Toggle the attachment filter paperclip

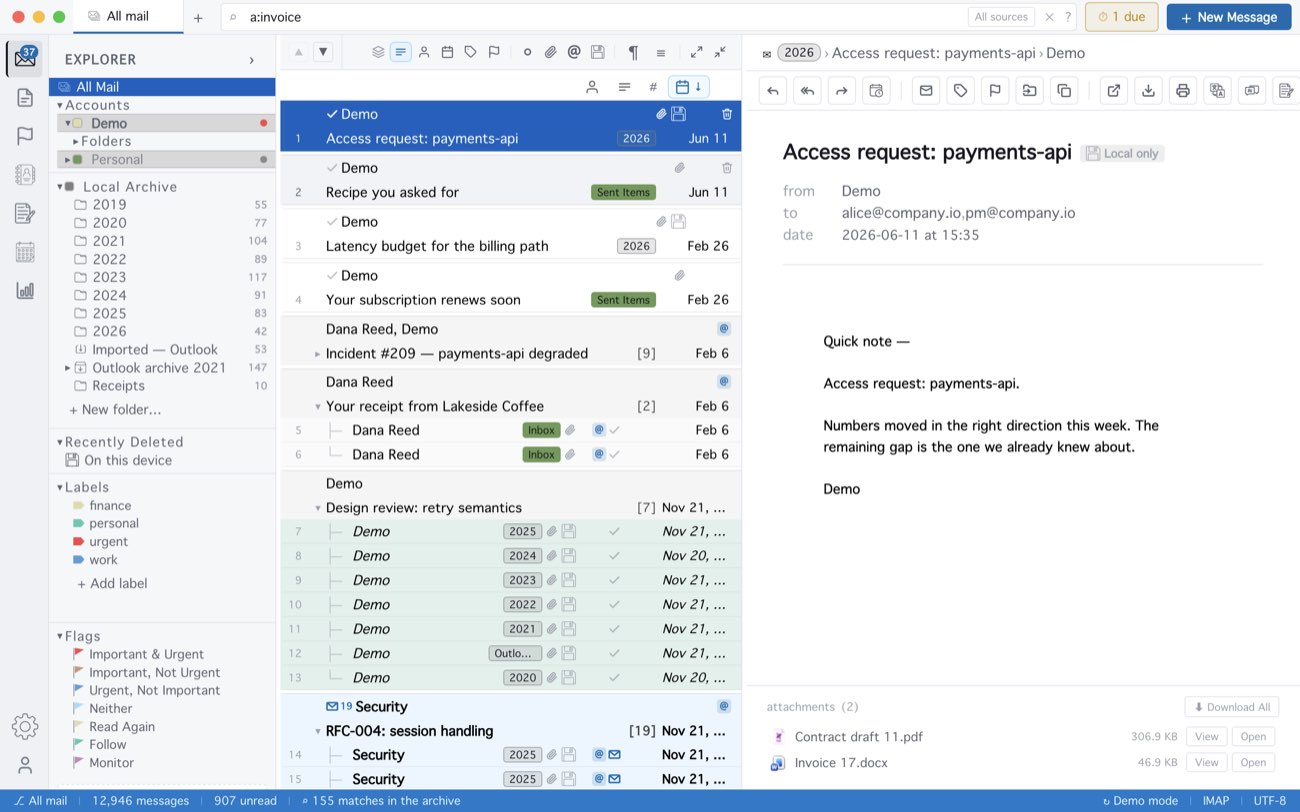[x=550, y=52]
